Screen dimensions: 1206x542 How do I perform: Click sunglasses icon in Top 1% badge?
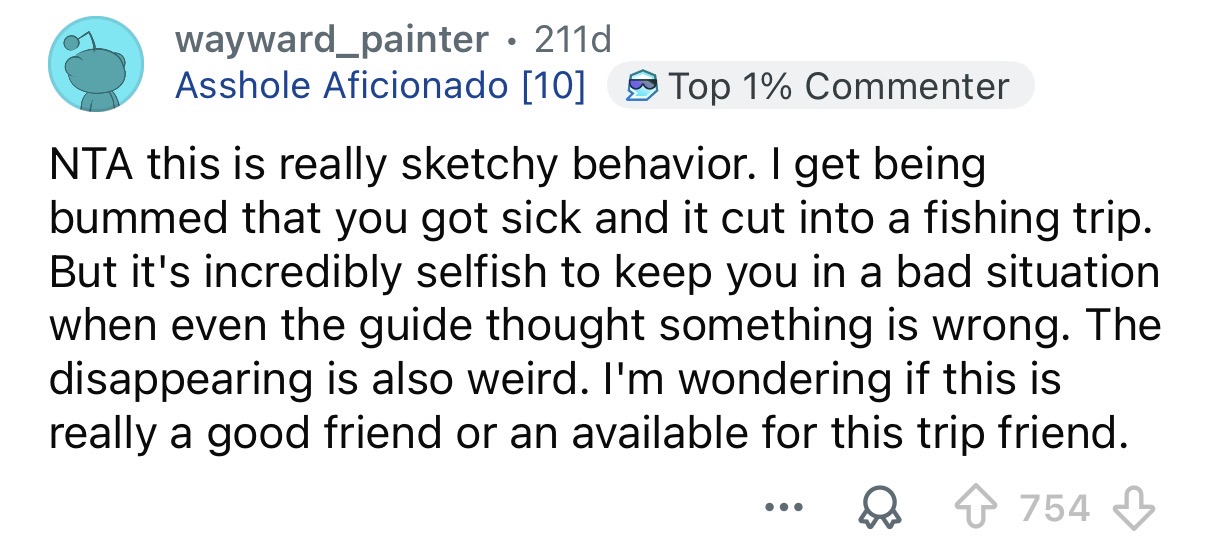[x=642, y=86]
